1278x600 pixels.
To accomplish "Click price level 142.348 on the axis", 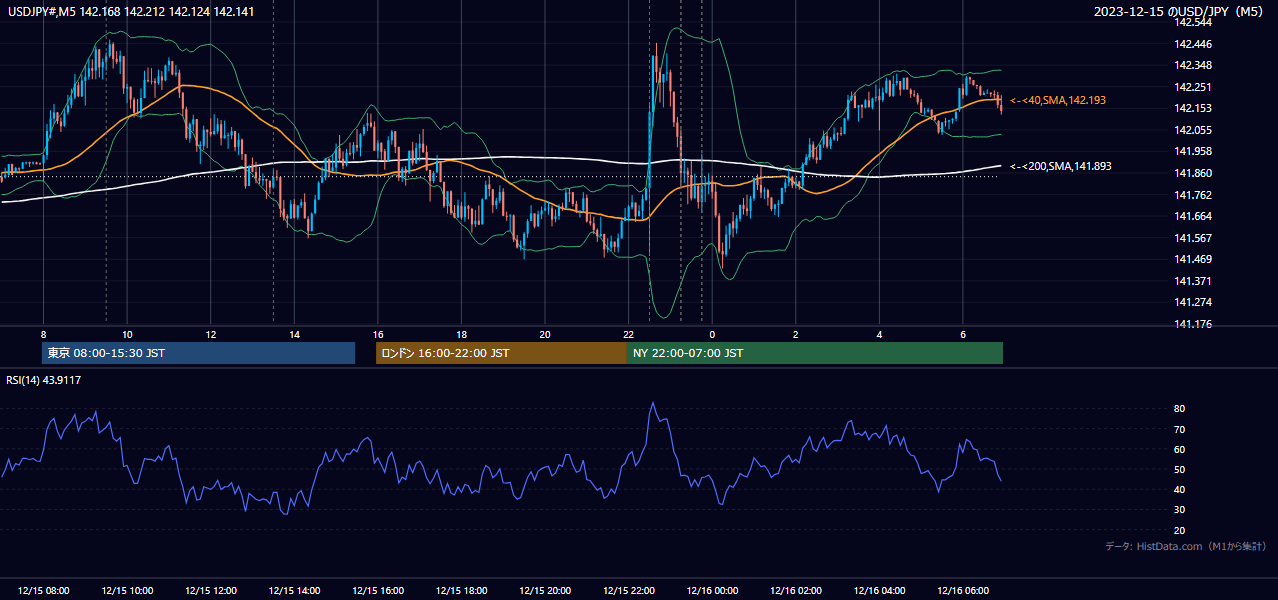I will coord(1193,65).
